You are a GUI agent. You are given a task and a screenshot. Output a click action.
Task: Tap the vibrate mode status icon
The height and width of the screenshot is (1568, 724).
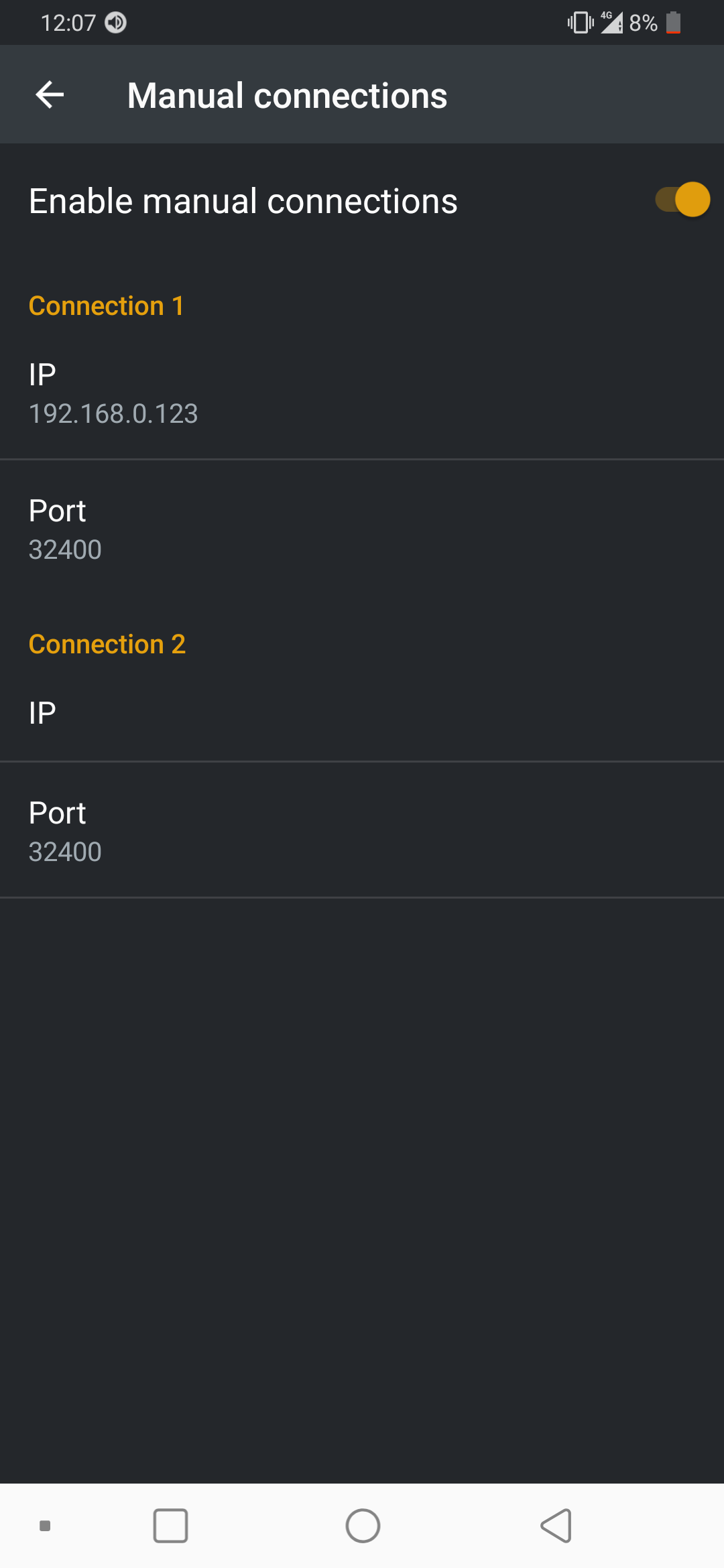(x=580, y=23)
